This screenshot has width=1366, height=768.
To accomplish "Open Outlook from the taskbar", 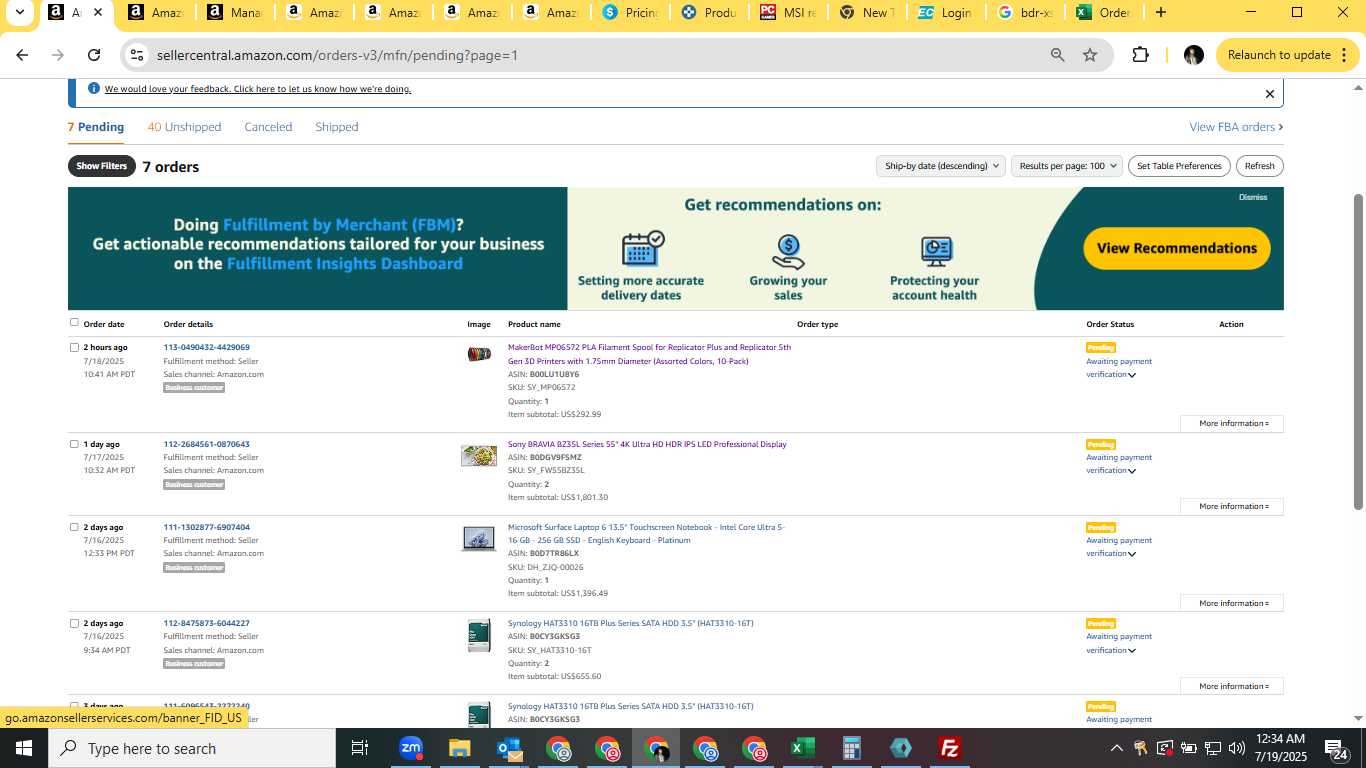I will [508, 748].
